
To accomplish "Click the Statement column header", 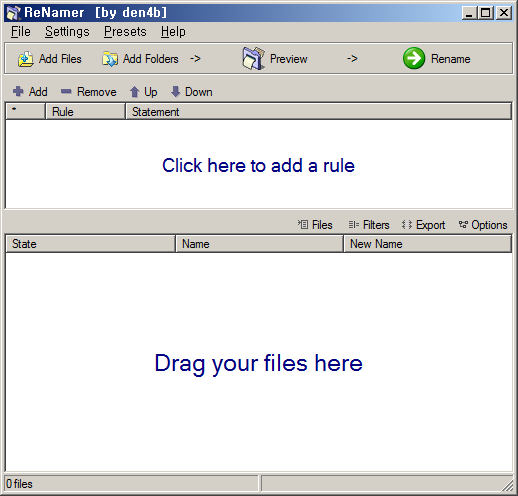I will coord(319,111).
